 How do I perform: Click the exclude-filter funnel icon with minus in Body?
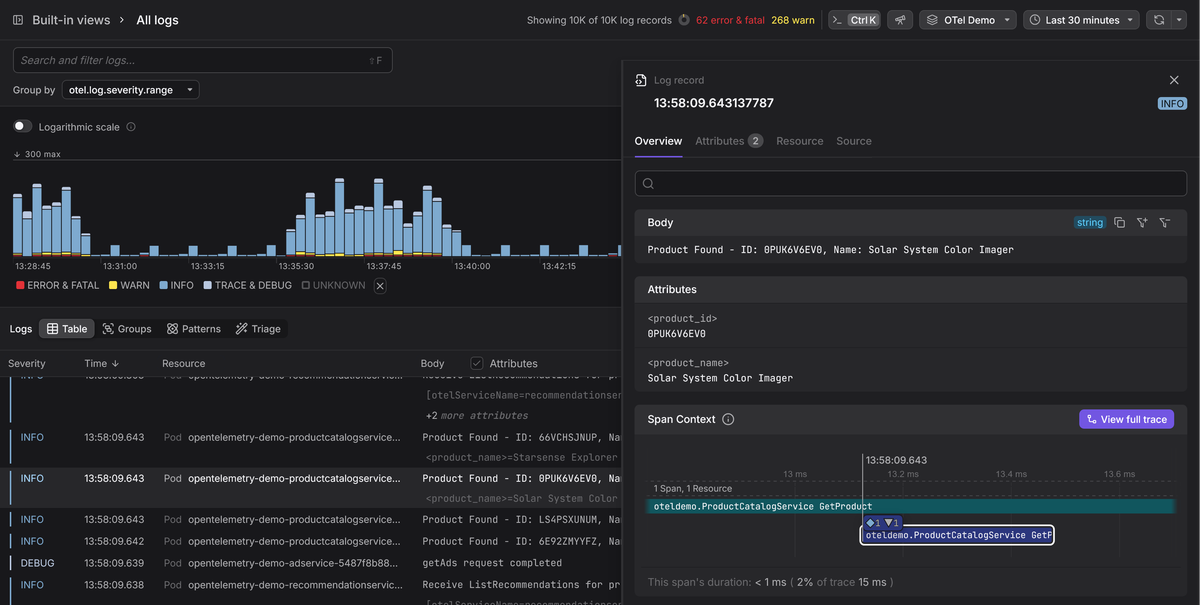click(x=1165, y=223)
